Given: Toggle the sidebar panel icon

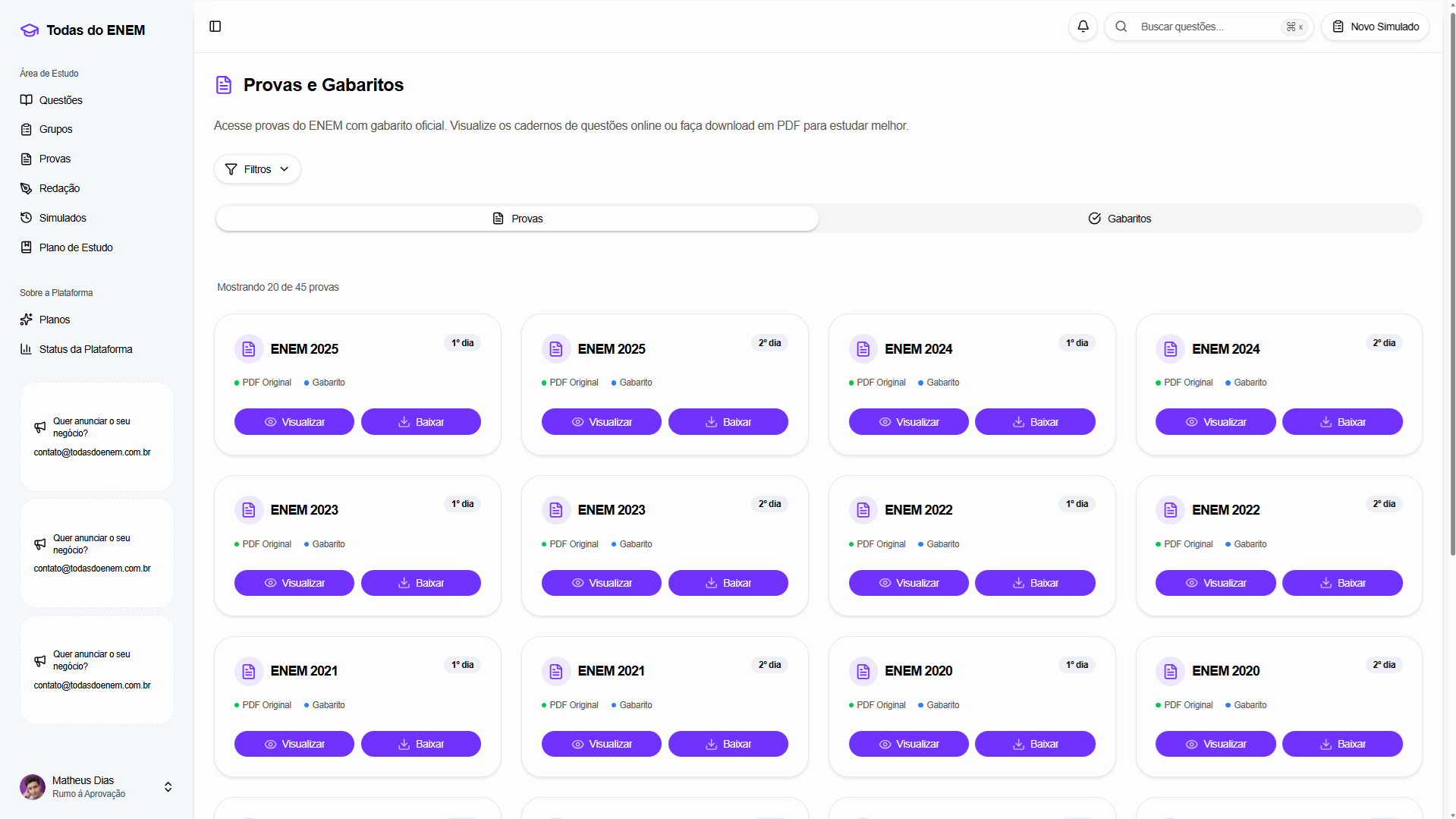Looking at the screenshot, I should tap(215, 27).
